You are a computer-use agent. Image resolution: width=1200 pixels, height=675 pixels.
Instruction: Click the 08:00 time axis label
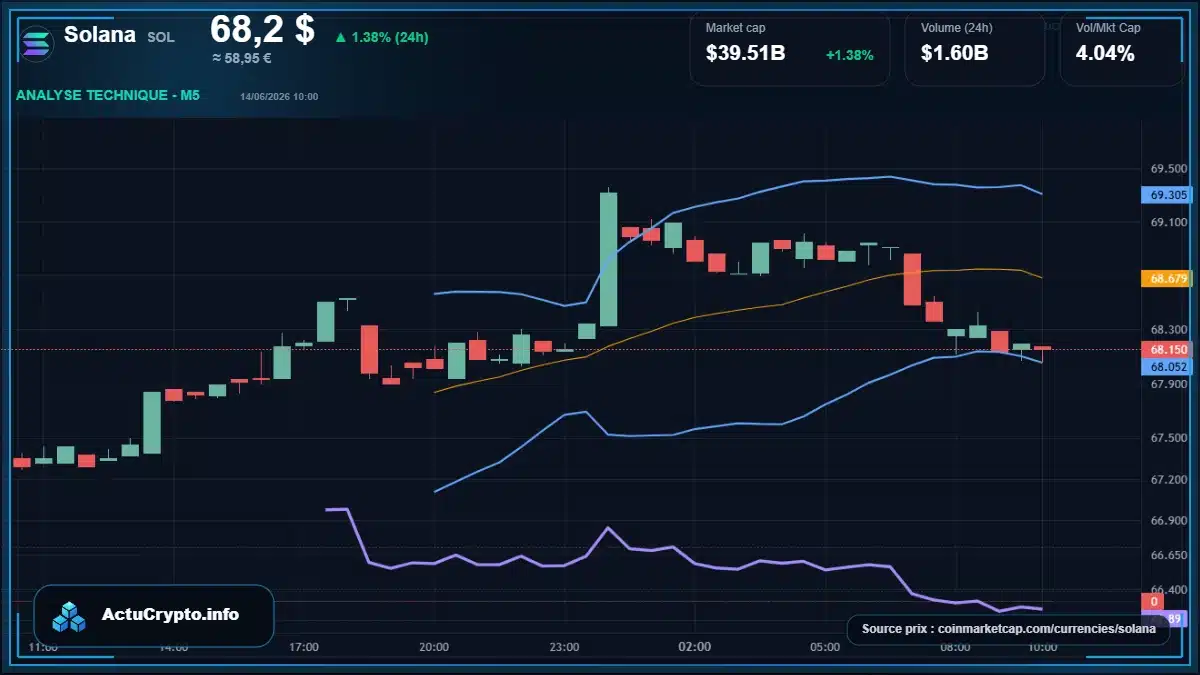955,647
